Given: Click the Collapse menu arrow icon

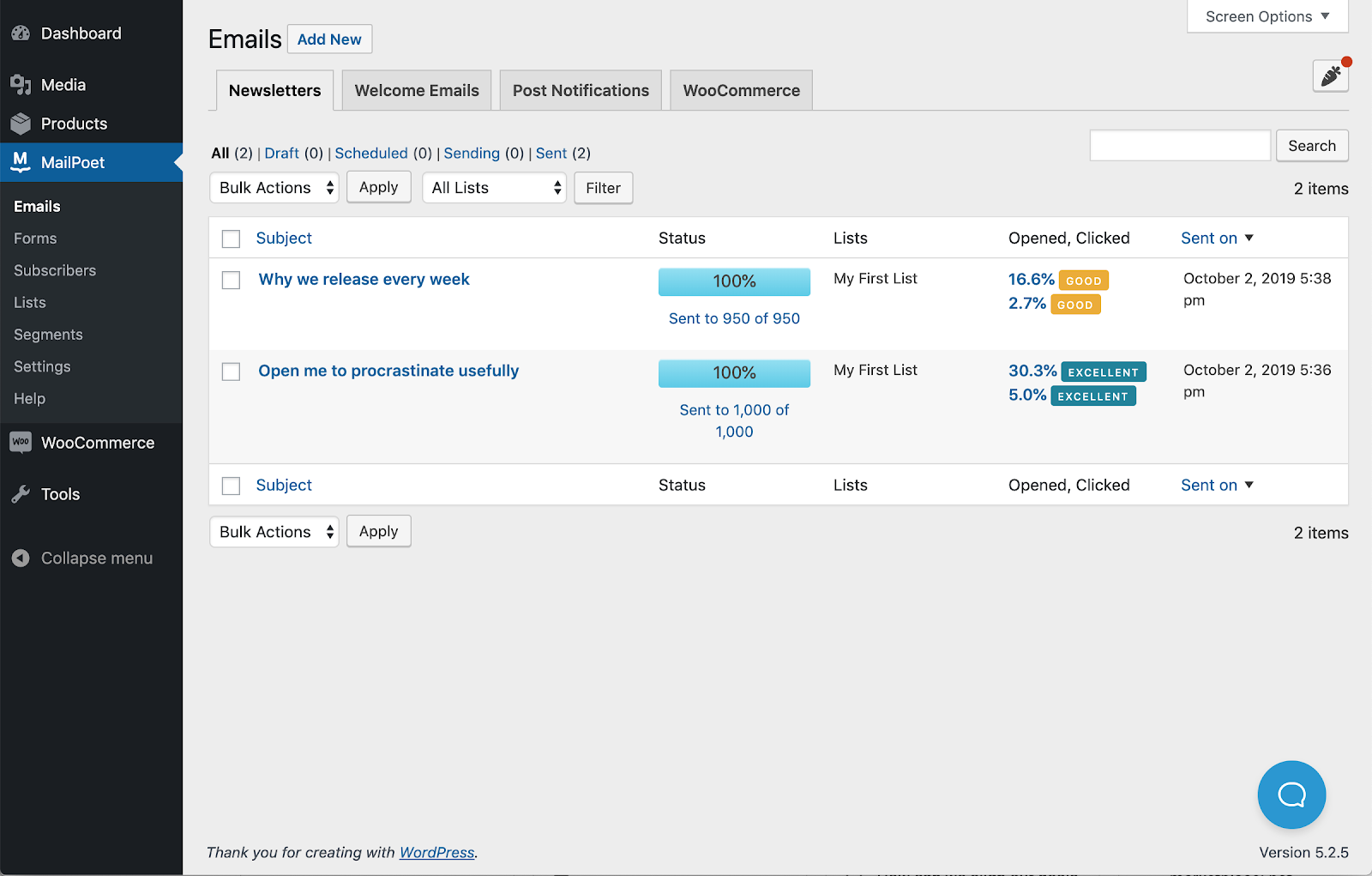Looking at the screenshot, I should 21,559.
